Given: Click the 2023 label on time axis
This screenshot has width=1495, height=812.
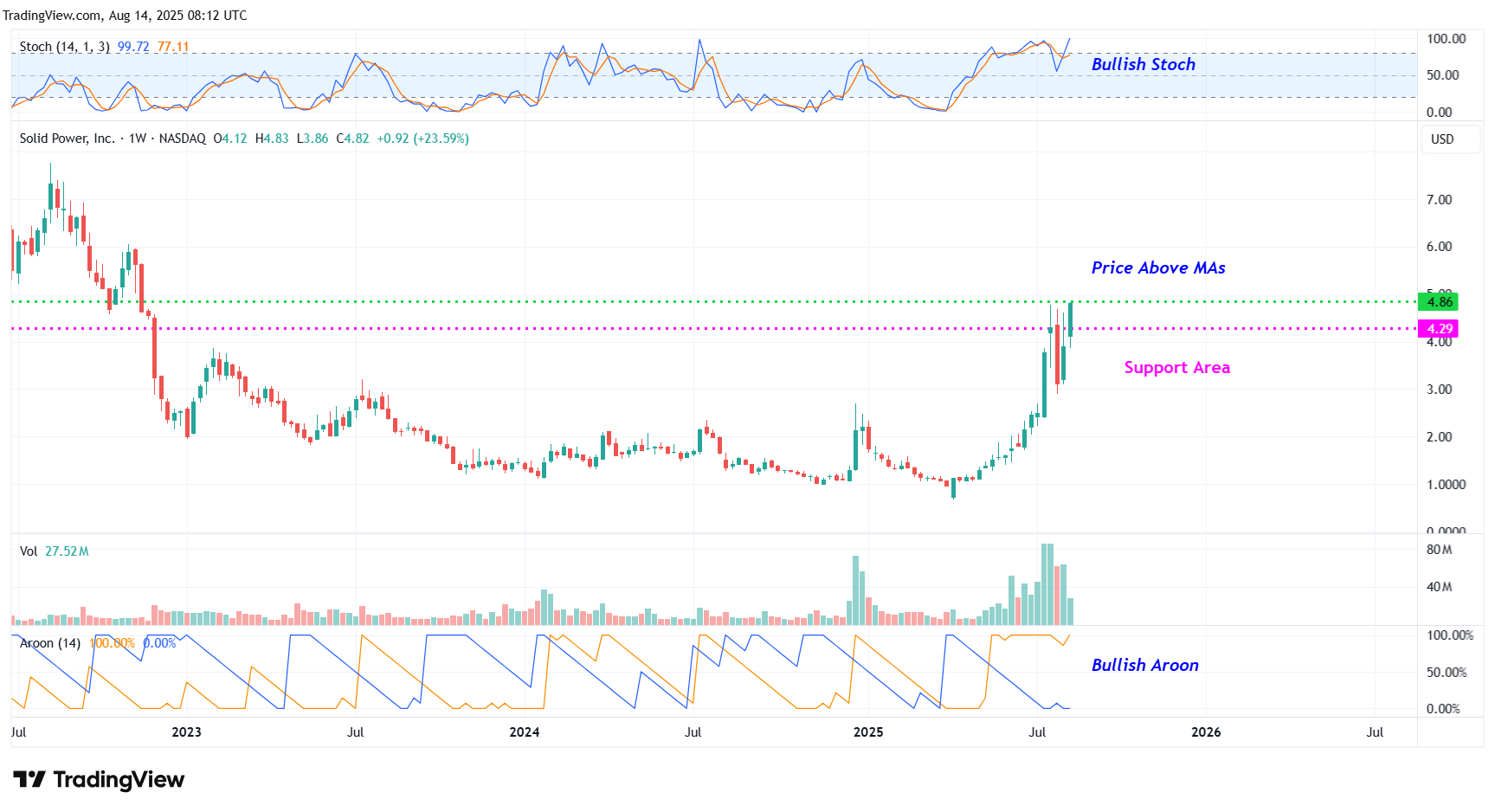Looking at the screenshot, I should pos(186,732).
